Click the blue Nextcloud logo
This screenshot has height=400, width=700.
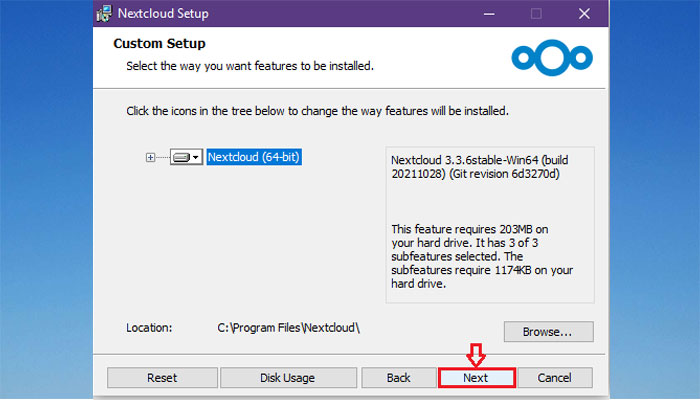552,58
